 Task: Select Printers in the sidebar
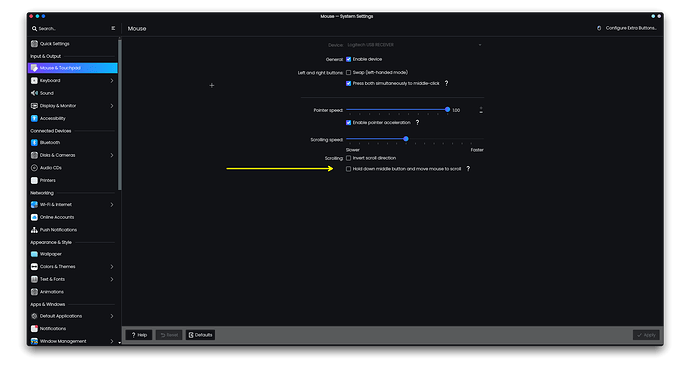tap(73, 180)
